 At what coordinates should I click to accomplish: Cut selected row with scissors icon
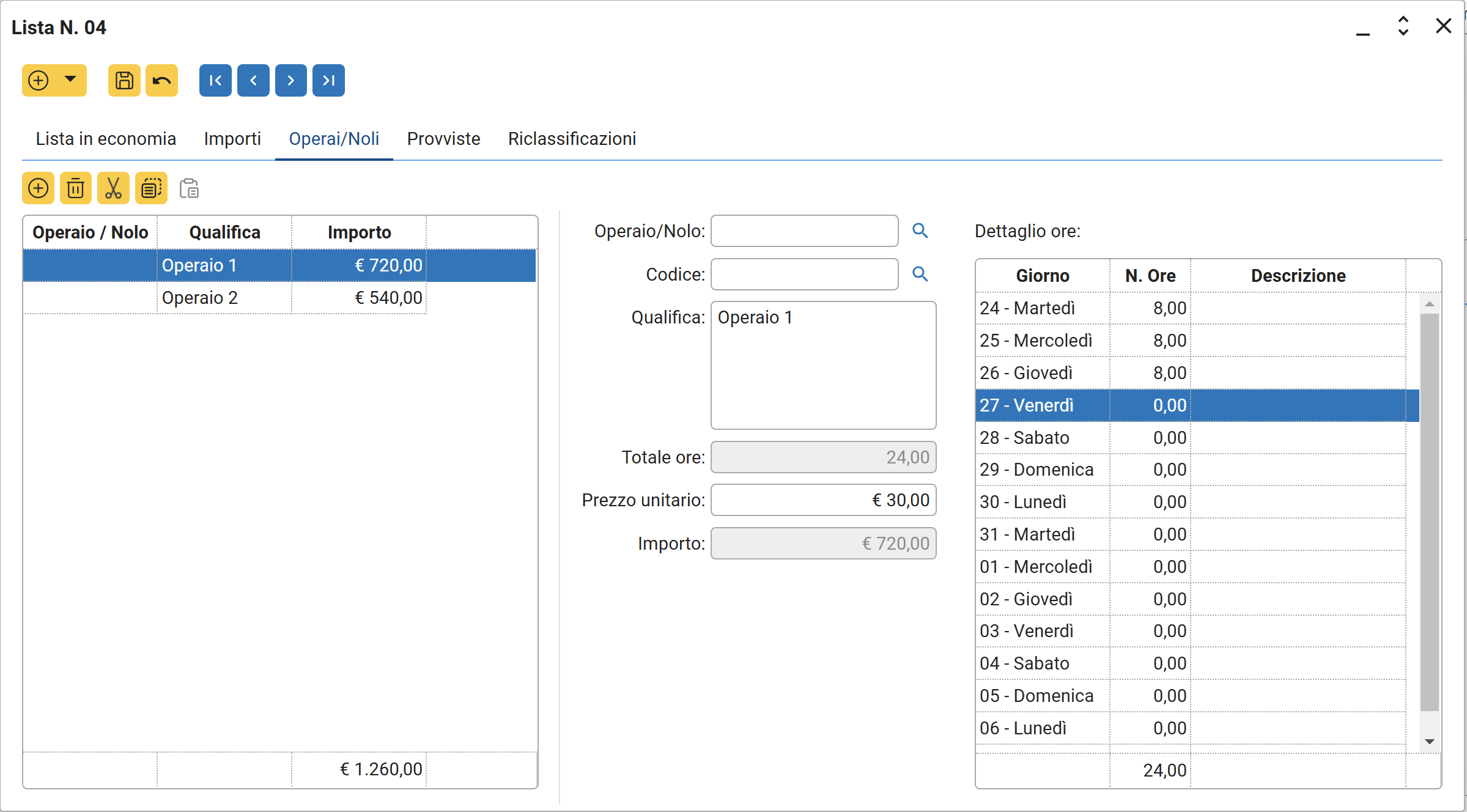113,188
